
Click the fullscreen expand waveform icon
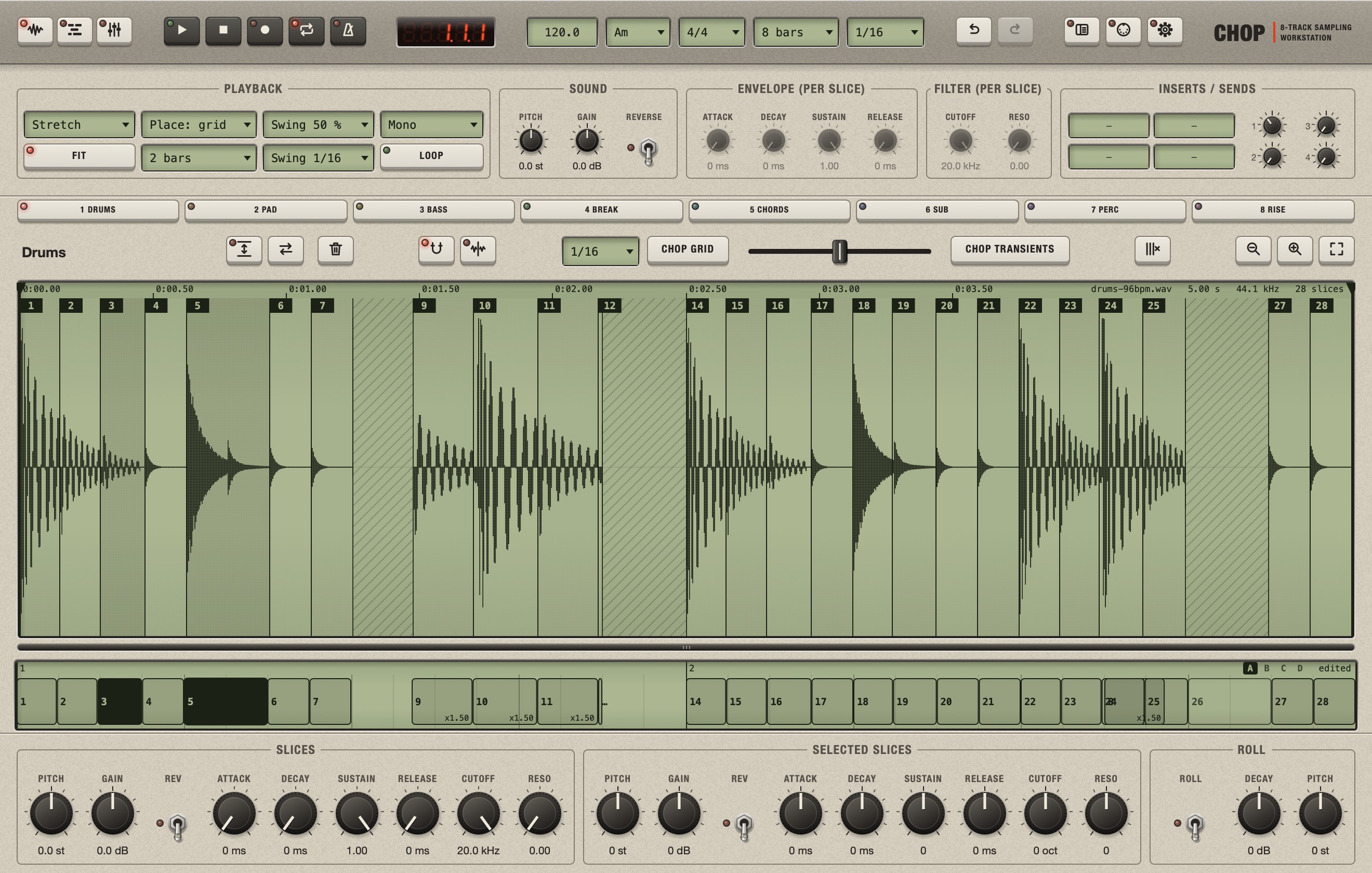[1336, 249]
